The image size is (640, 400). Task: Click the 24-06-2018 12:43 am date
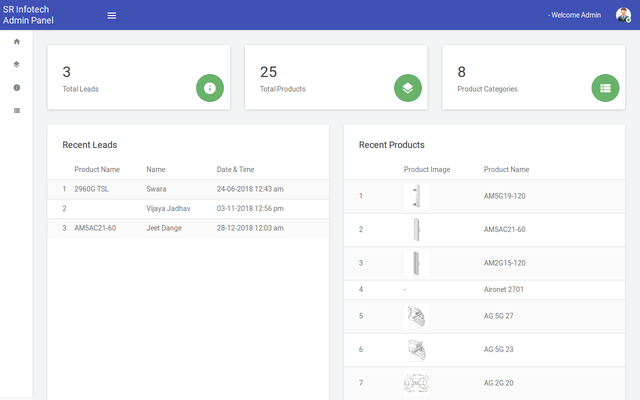[x=250, y=189]
